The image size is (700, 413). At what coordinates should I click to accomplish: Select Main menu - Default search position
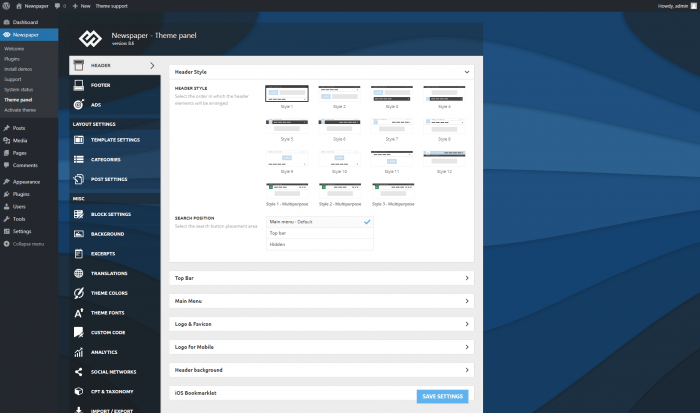[x=320, y=222]
